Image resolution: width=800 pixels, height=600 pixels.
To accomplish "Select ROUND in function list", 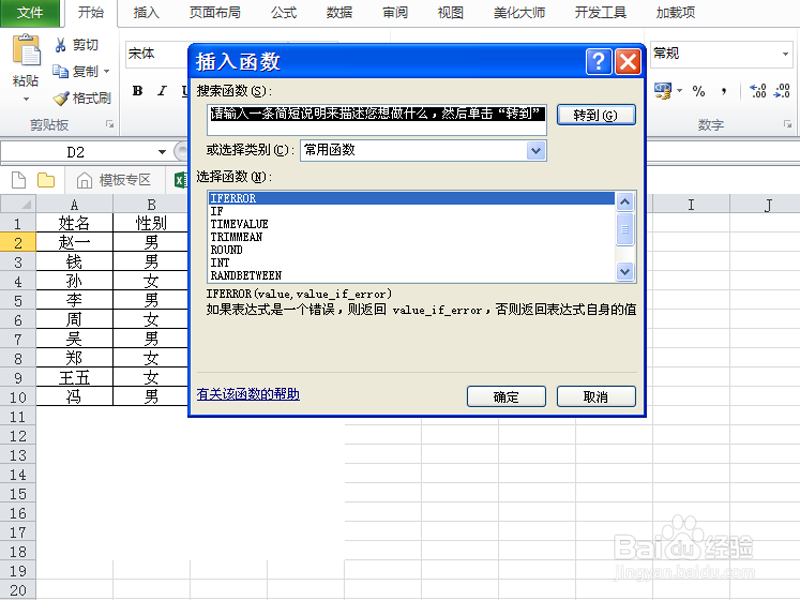I will [412, 249].
